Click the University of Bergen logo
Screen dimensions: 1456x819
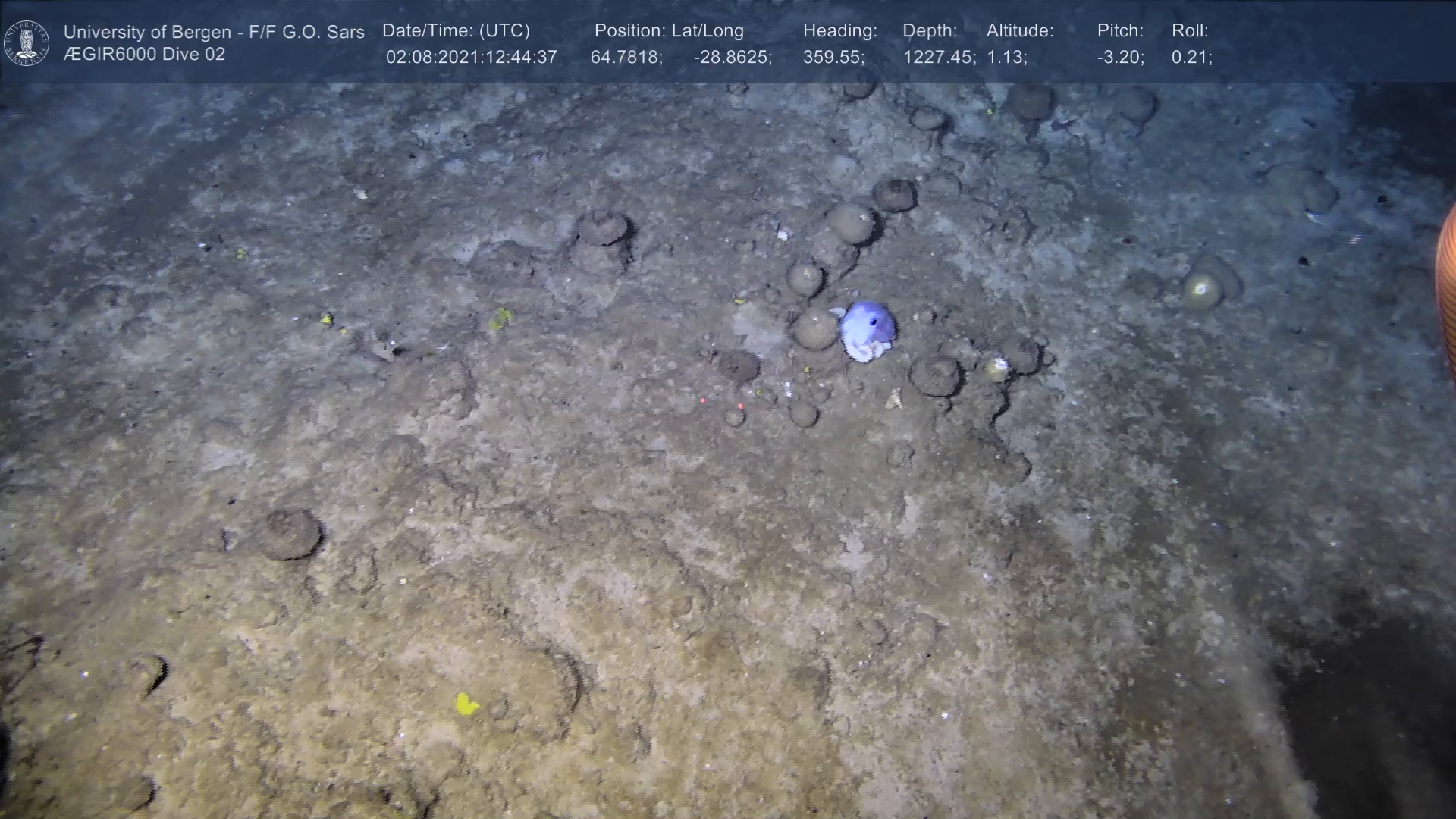click(x=27, y=42)
